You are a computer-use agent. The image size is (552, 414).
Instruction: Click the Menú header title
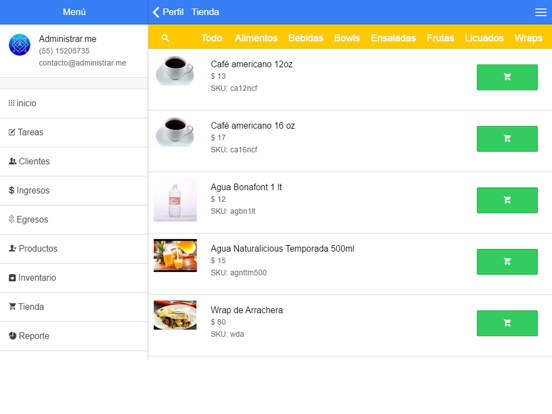coord(74,12)
